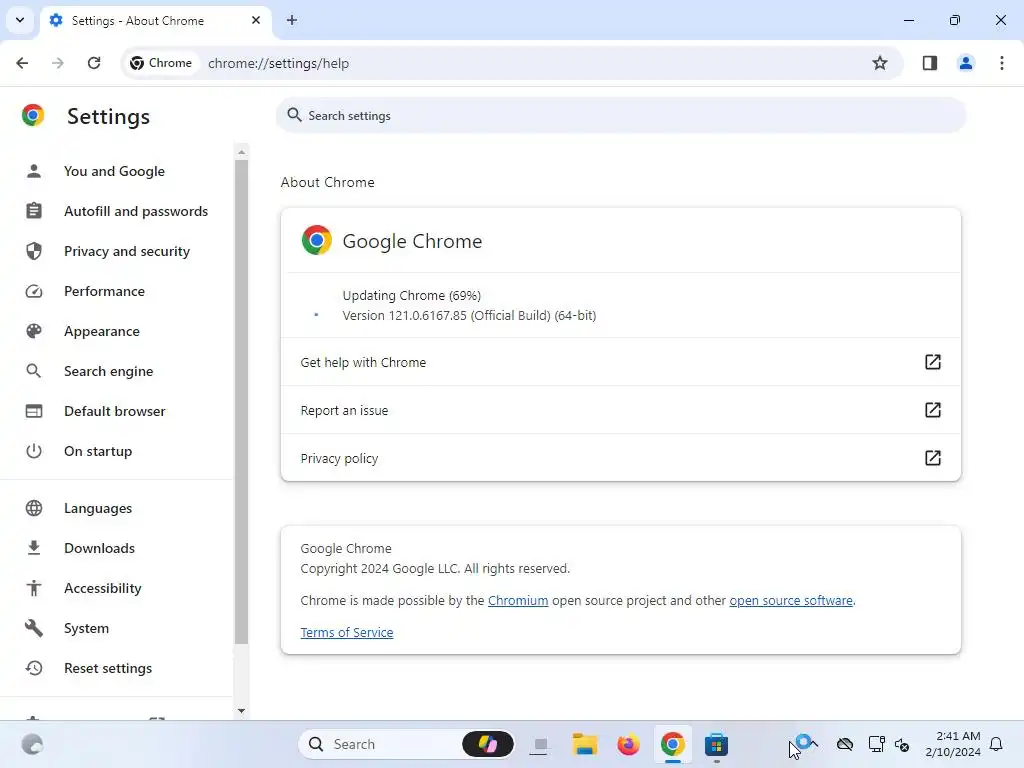Click the Version 121.0.6167.85 text

point(469,315)
